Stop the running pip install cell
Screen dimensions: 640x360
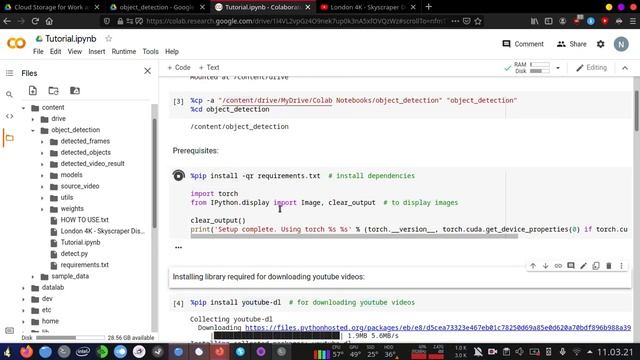(x=178, y=176)
